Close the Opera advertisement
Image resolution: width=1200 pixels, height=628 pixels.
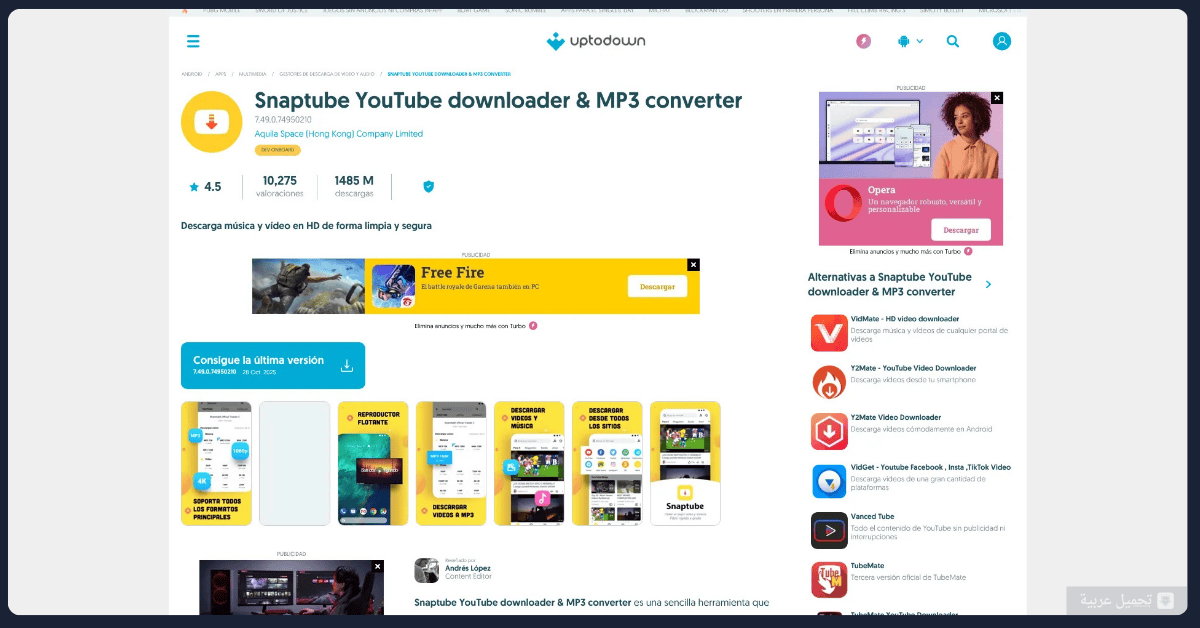pyautogui.click(x=997, y=98)
